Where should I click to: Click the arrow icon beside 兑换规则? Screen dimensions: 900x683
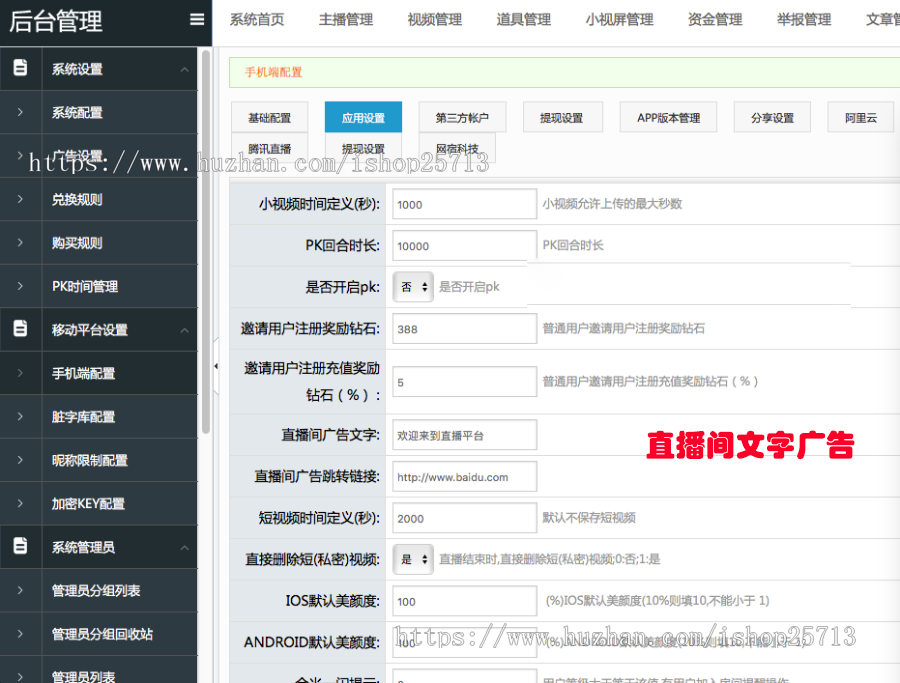pos(20,199)
